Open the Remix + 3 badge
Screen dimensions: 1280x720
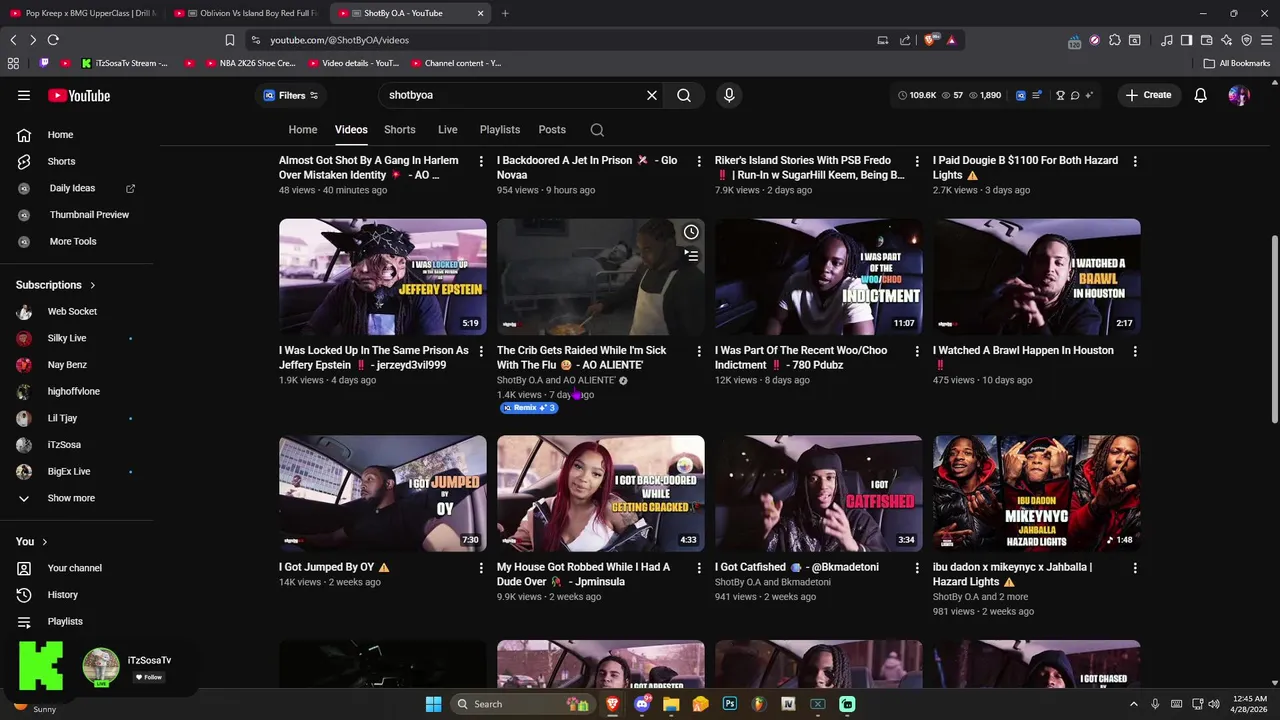pyautogui.click(x=528, y=408)
